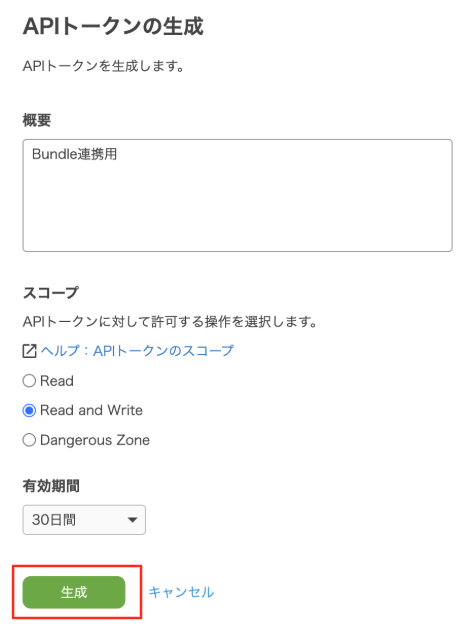Open the 30日間 validity period dropdown
The height and width of the screenshot is (638, 468).
(x=84, y=520)
